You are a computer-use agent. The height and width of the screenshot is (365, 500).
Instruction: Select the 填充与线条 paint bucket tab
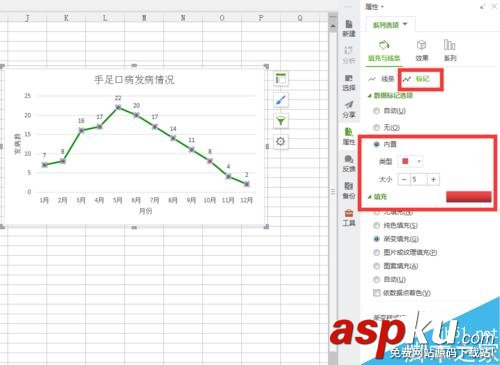384,51
